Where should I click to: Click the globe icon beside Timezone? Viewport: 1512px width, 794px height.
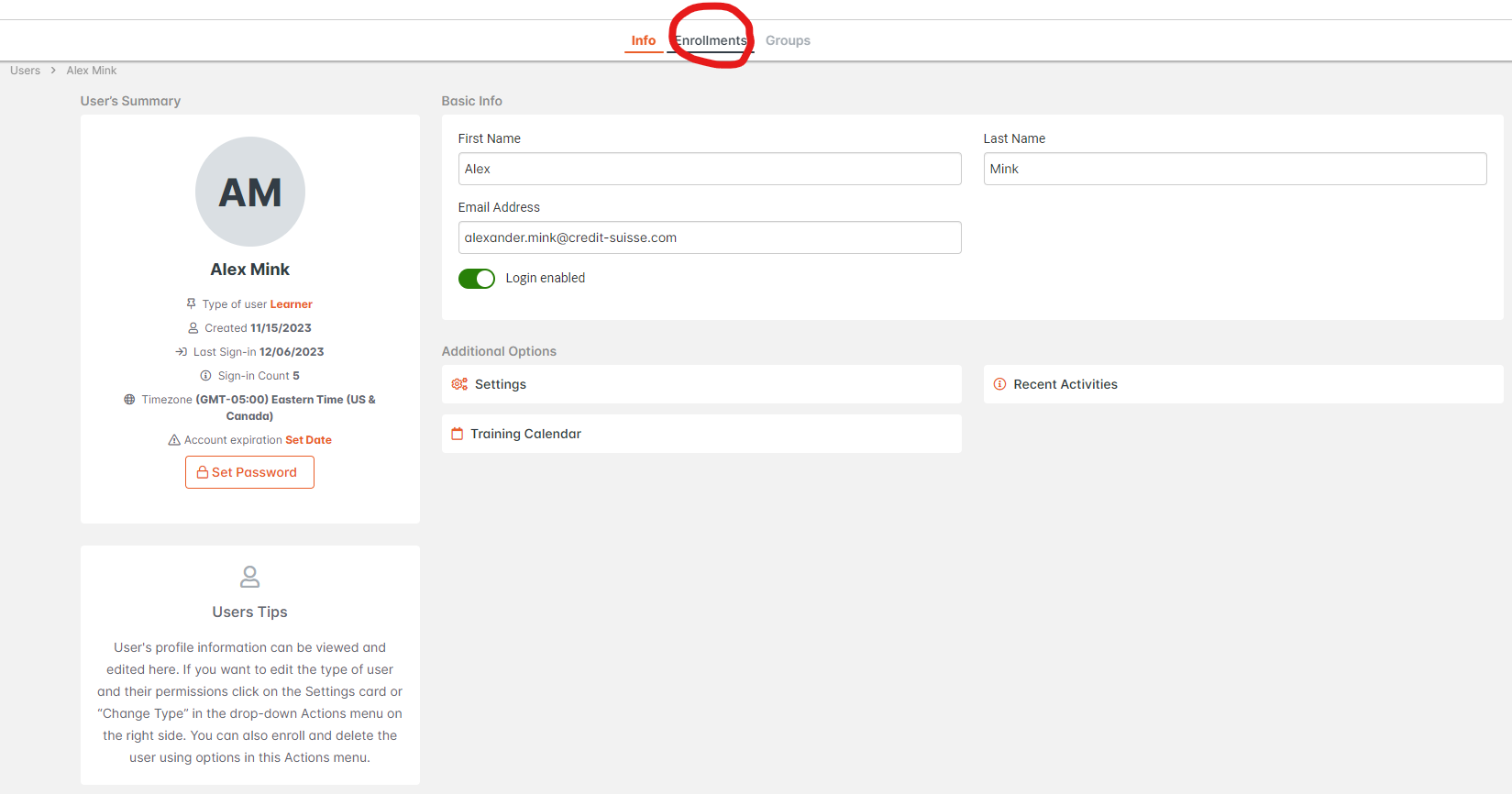pyautogui.click(x=129, y=400)
